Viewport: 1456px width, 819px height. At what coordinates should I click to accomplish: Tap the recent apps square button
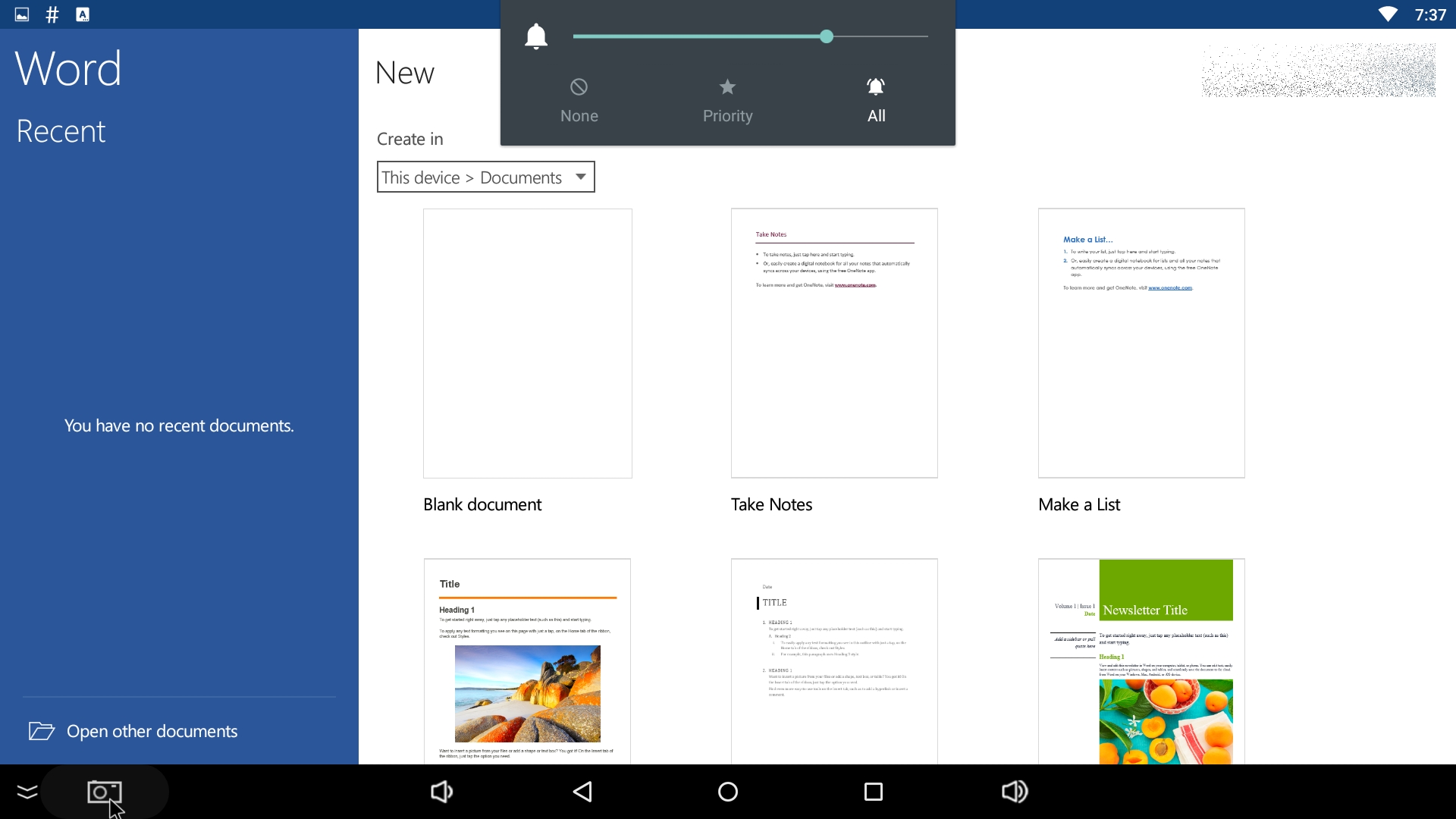(874, 792)
